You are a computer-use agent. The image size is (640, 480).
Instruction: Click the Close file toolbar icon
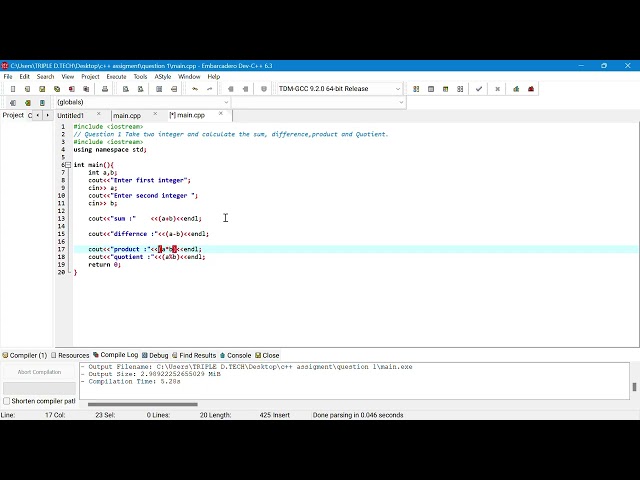pyautogui.click(x=71, y=89)
